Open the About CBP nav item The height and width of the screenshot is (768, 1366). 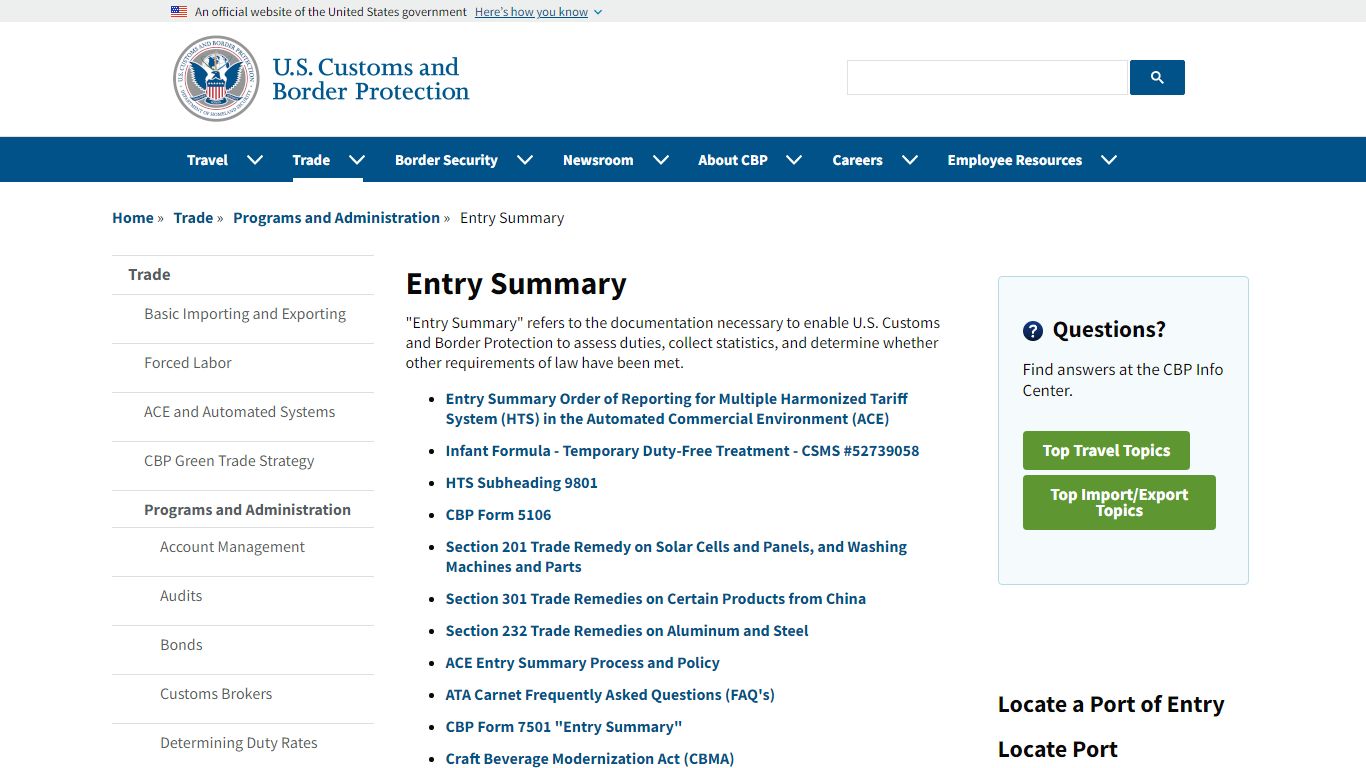[x=733, y=160]
